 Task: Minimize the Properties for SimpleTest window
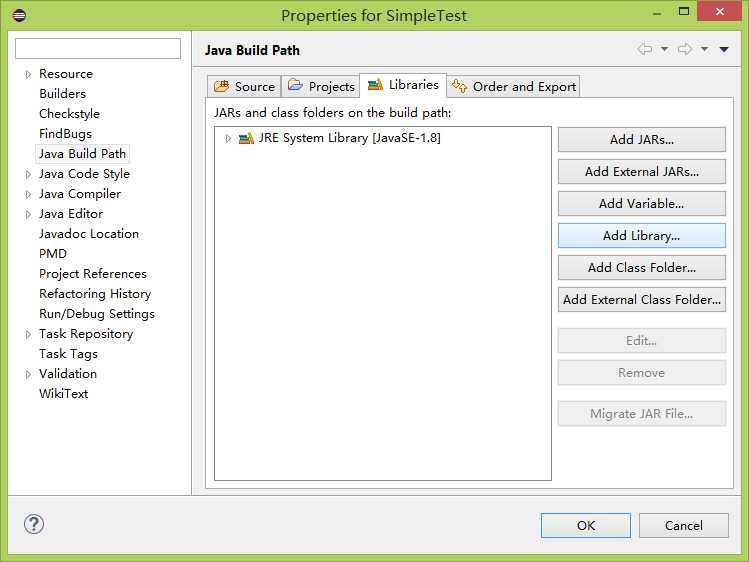click(x=657, y=13)
